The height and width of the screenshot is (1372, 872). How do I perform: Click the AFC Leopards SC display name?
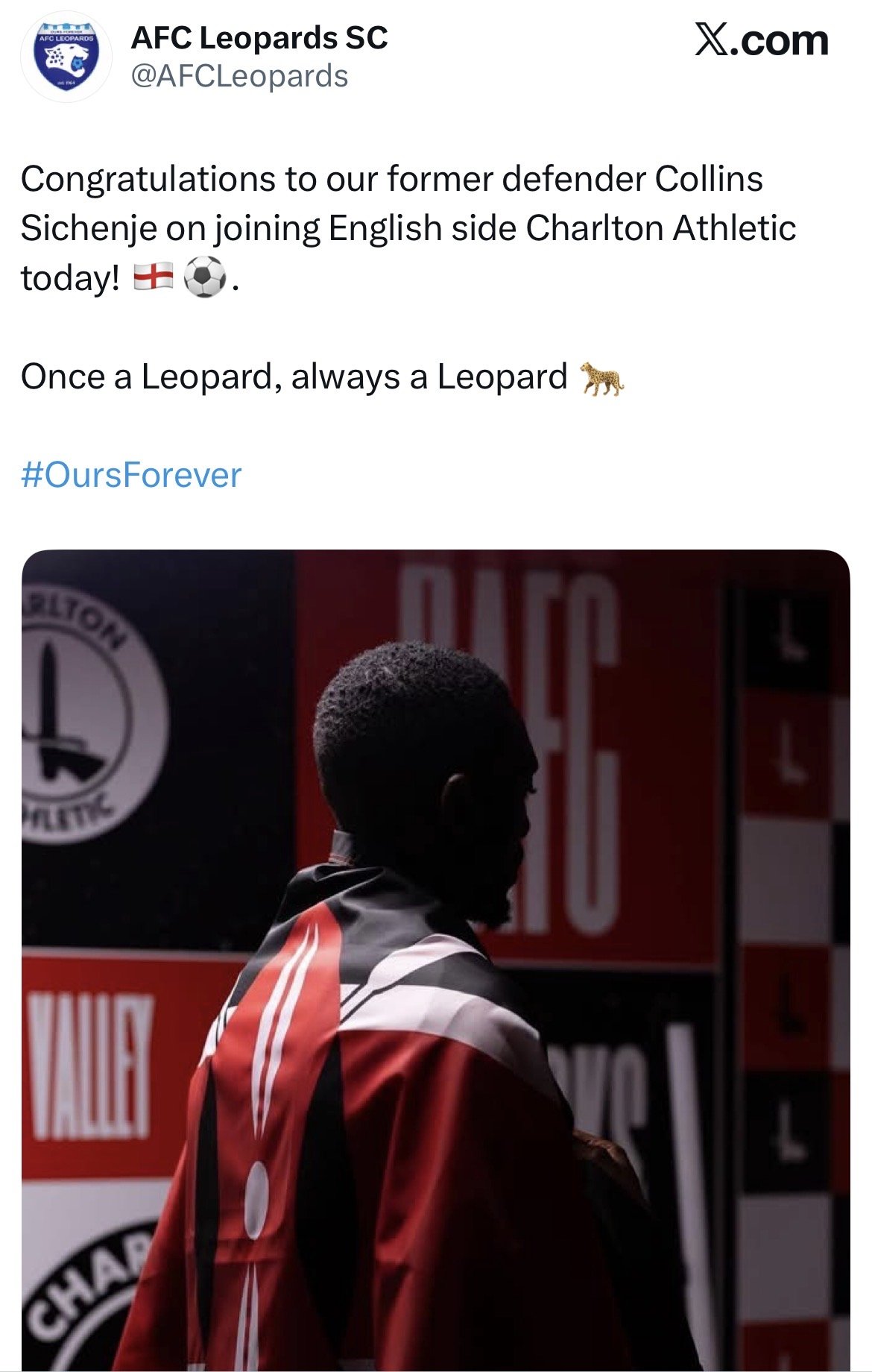click(x=259, y=38)
